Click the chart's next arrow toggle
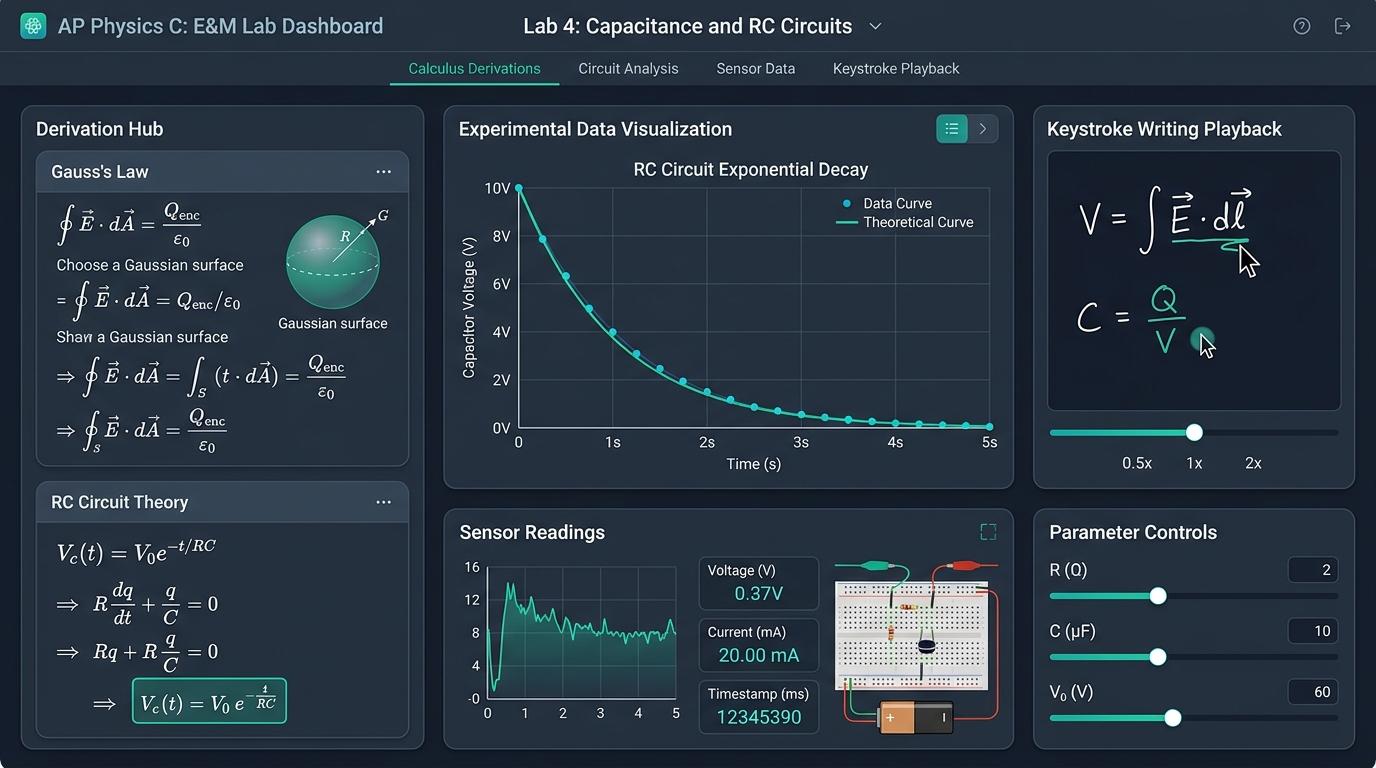The image size is (1376, 768). pyautogui.click(x=983, y=129)
